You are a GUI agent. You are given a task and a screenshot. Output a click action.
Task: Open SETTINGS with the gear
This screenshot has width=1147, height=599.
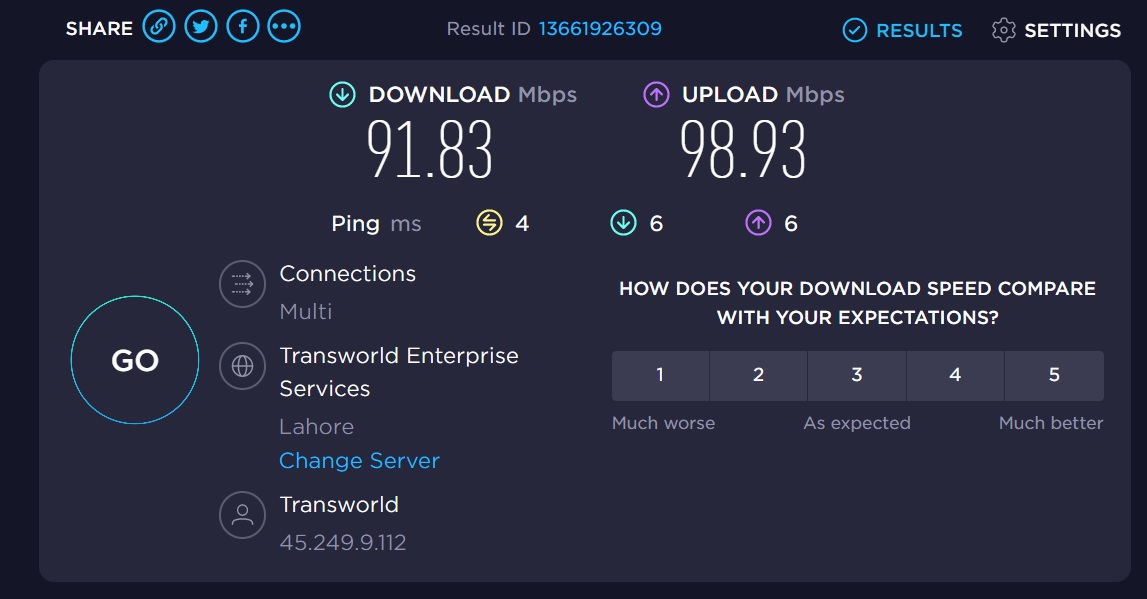[1056, 30]
